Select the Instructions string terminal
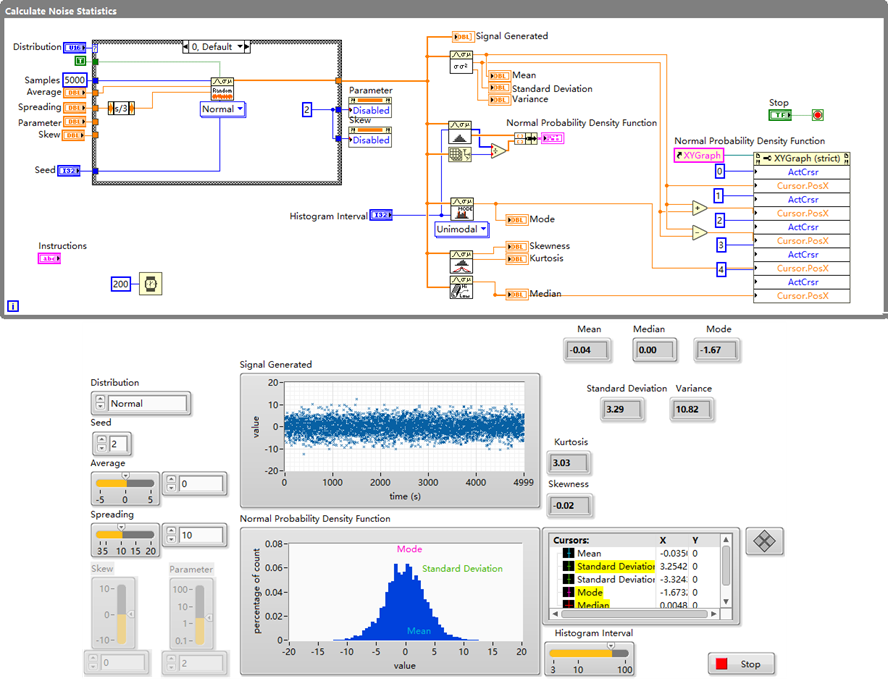This screenshot has height=681, width=888. pos(49,258)
